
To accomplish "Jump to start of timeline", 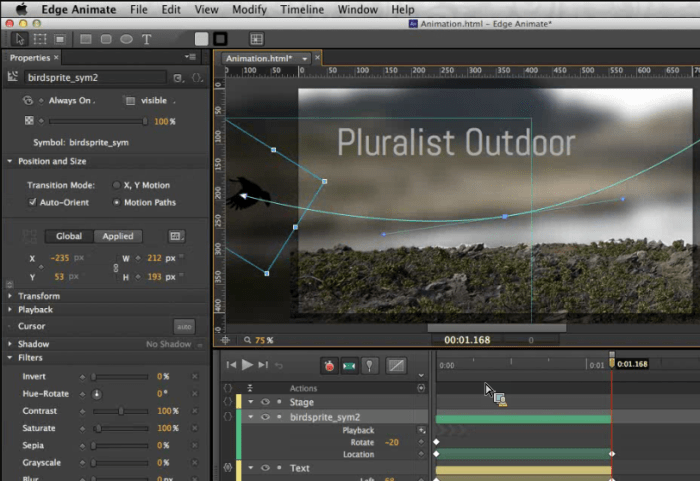I will click(231, 365).
